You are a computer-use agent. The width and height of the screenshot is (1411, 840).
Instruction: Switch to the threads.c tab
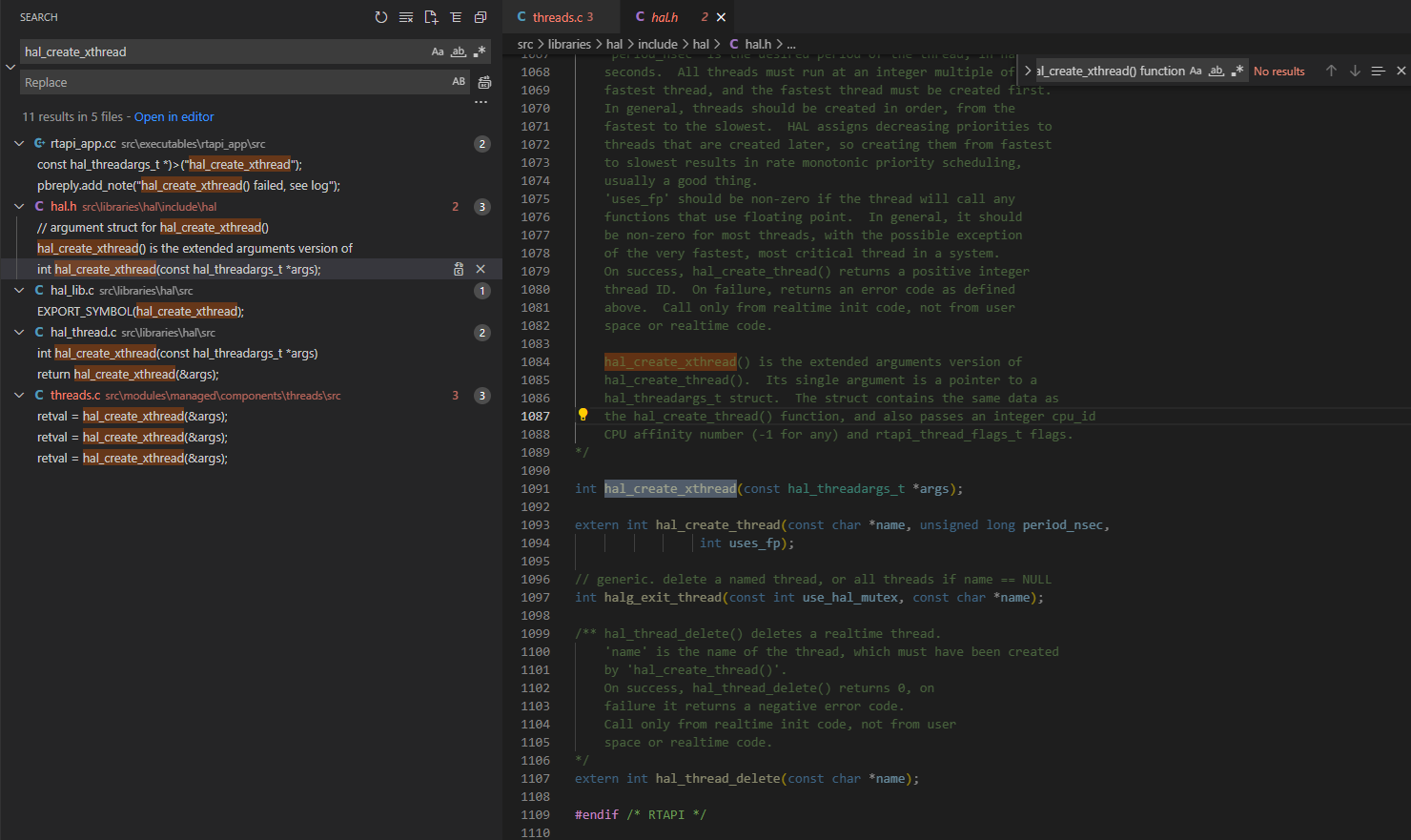[x=562, y=17]
